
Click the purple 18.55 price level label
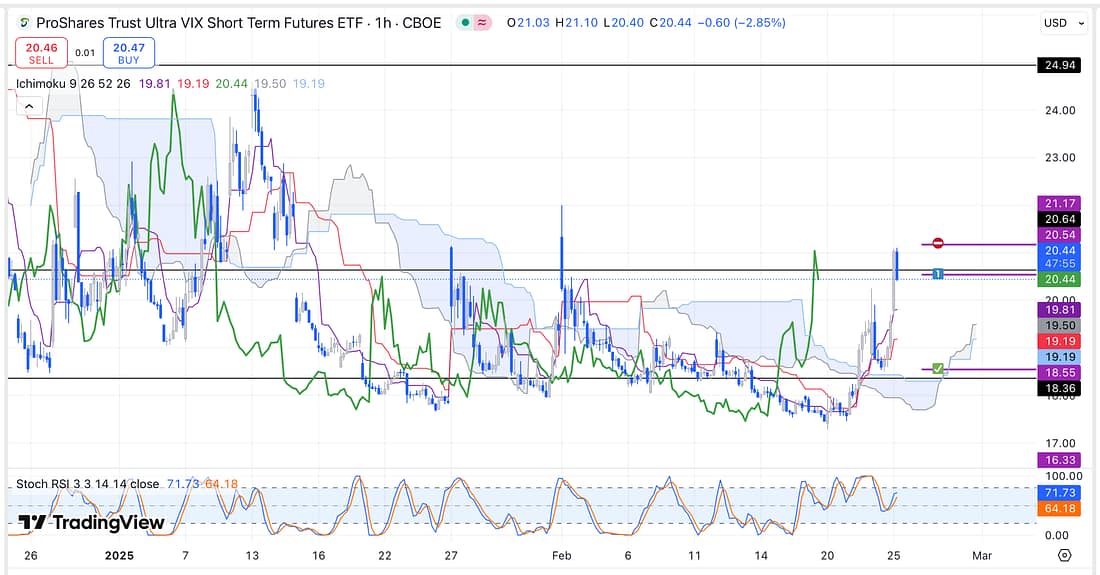tap(1060, 372)
